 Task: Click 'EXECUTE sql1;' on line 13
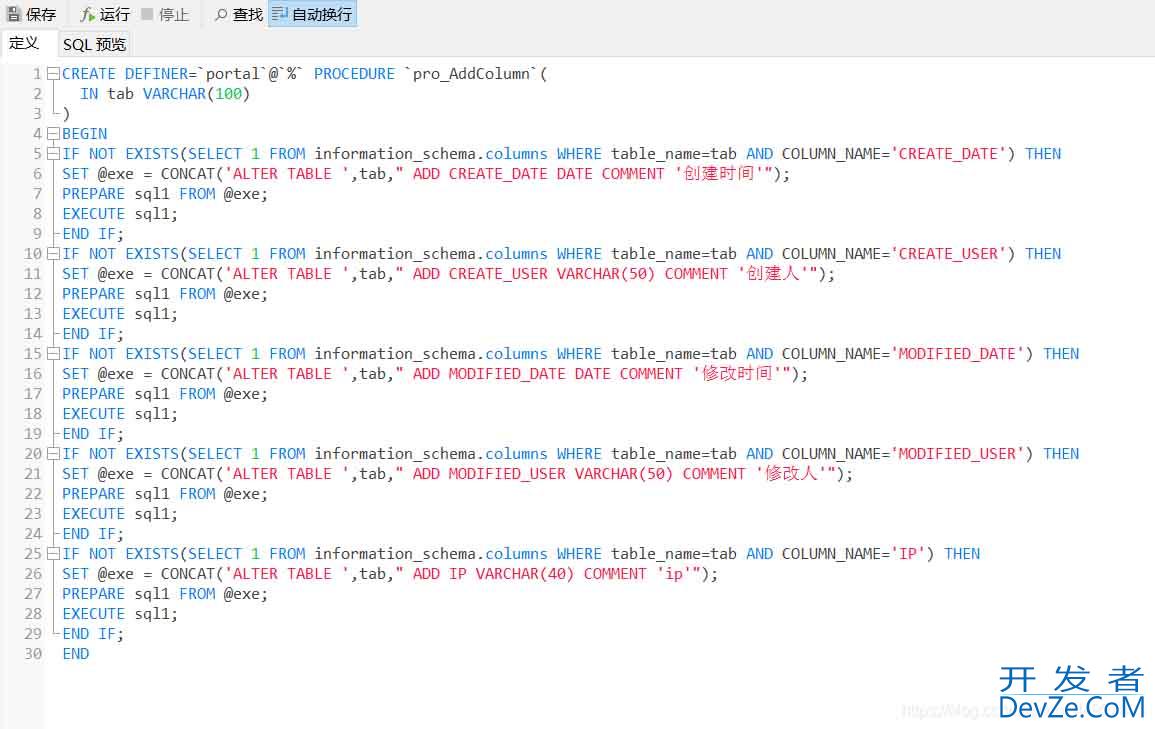pyautogui.click(x=120, y=314)
